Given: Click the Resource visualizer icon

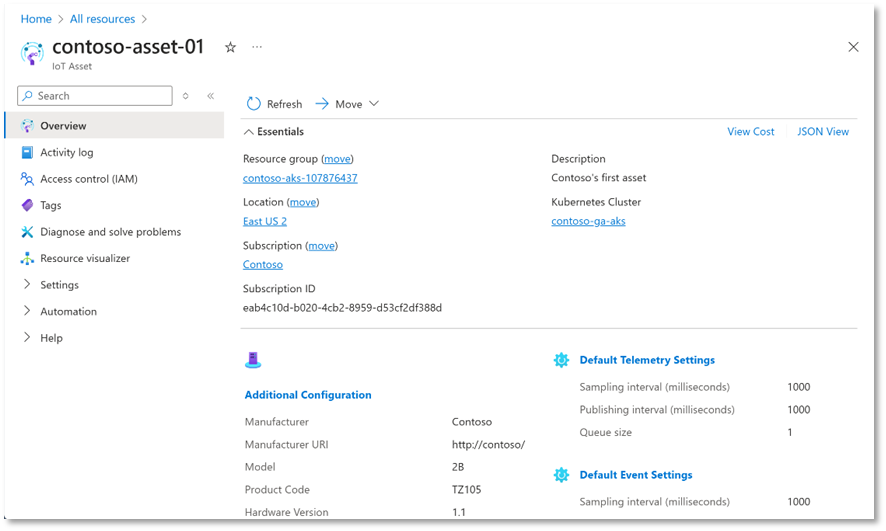Looking at the screenshot, I should (x=27, y=258).
